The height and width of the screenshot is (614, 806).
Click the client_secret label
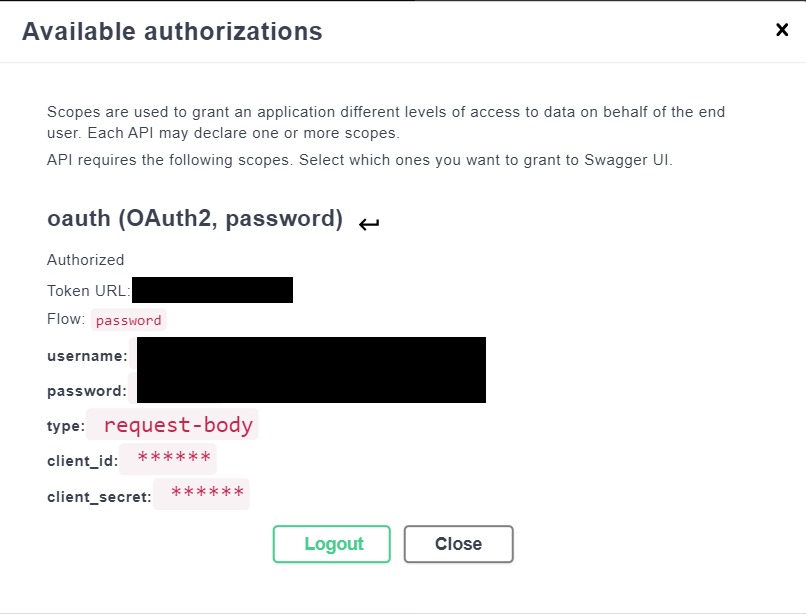pyautogui.click(x=99, y=497)
